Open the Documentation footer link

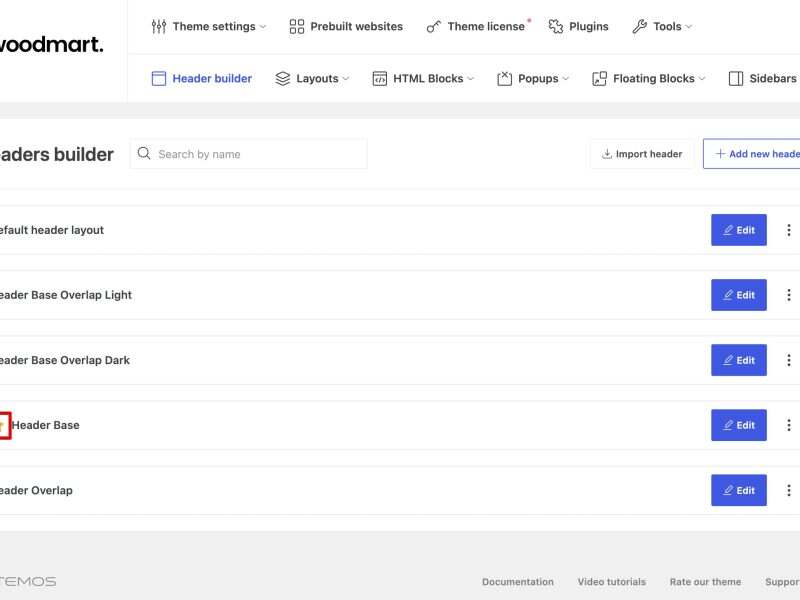(518, 582)
